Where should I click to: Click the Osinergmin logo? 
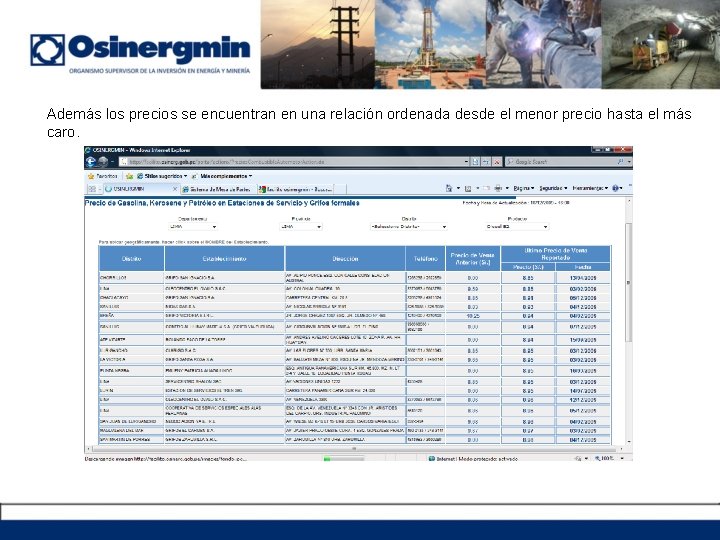(140, 53)
